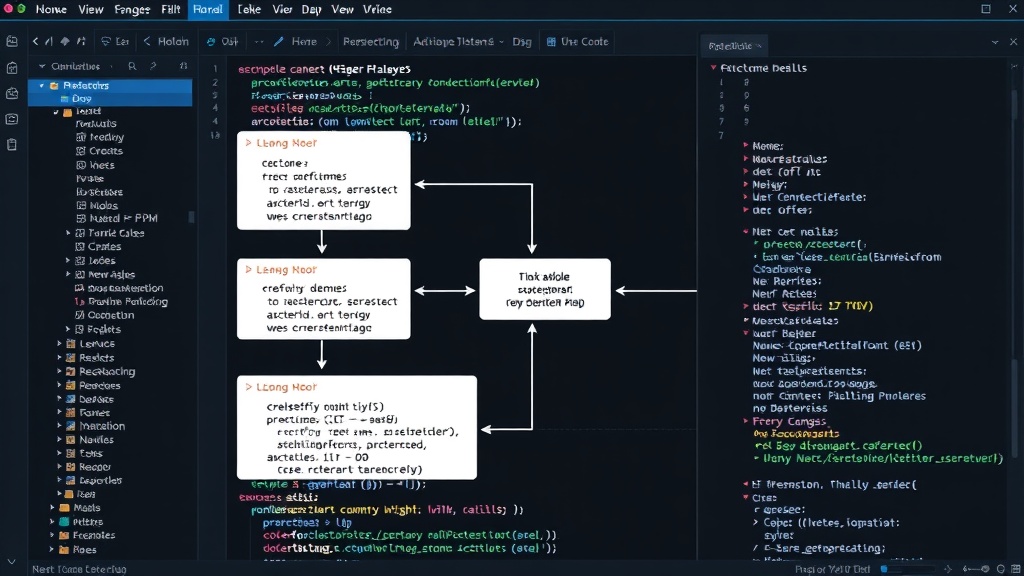Open the three-dot overflow in the toolbar
This screenshot has width=1024, height=576.
tap(259, 41)
